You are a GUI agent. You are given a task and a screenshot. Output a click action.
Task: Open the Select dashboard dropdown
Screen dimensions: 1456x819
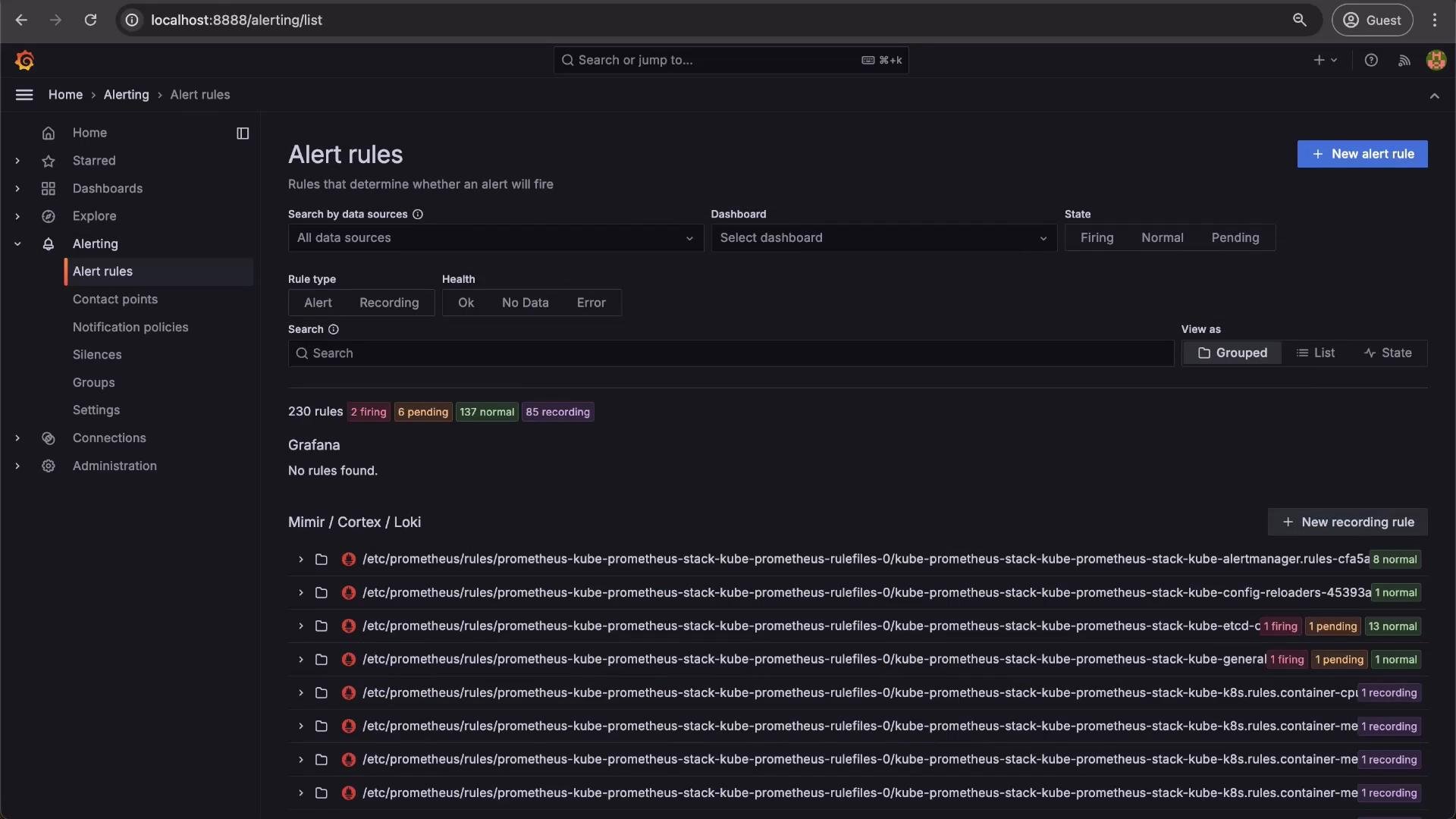coord(883,237)
